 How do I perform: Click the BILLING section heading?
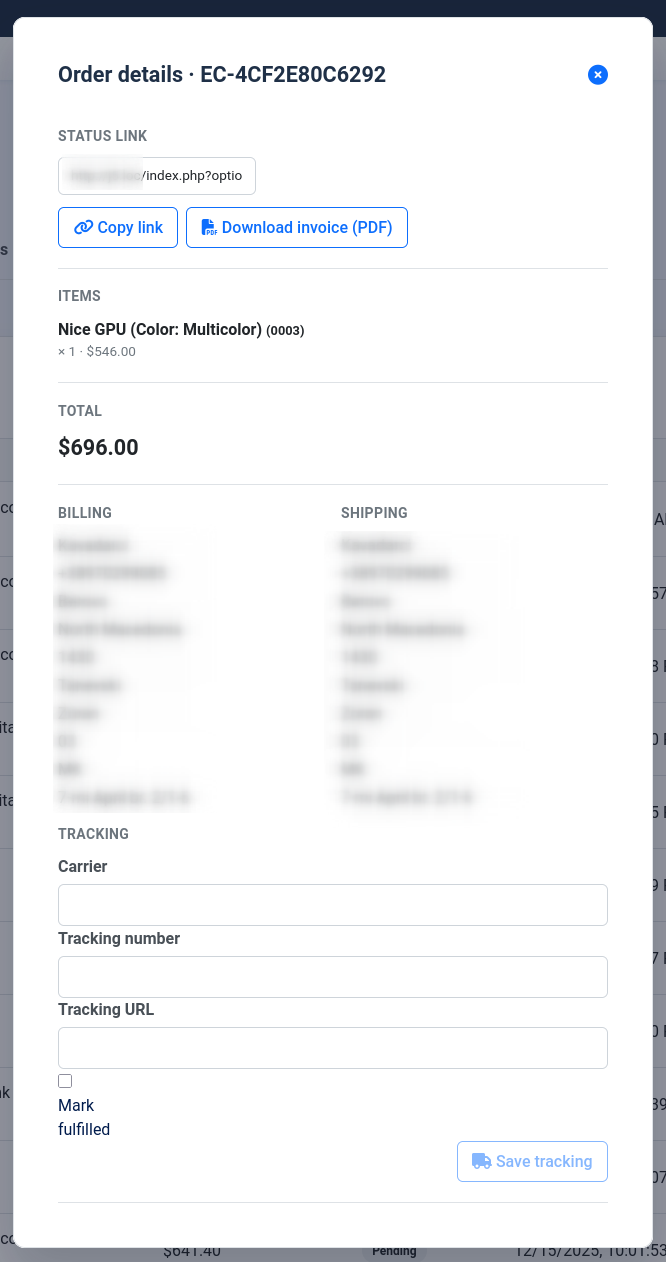coord(84,512)
